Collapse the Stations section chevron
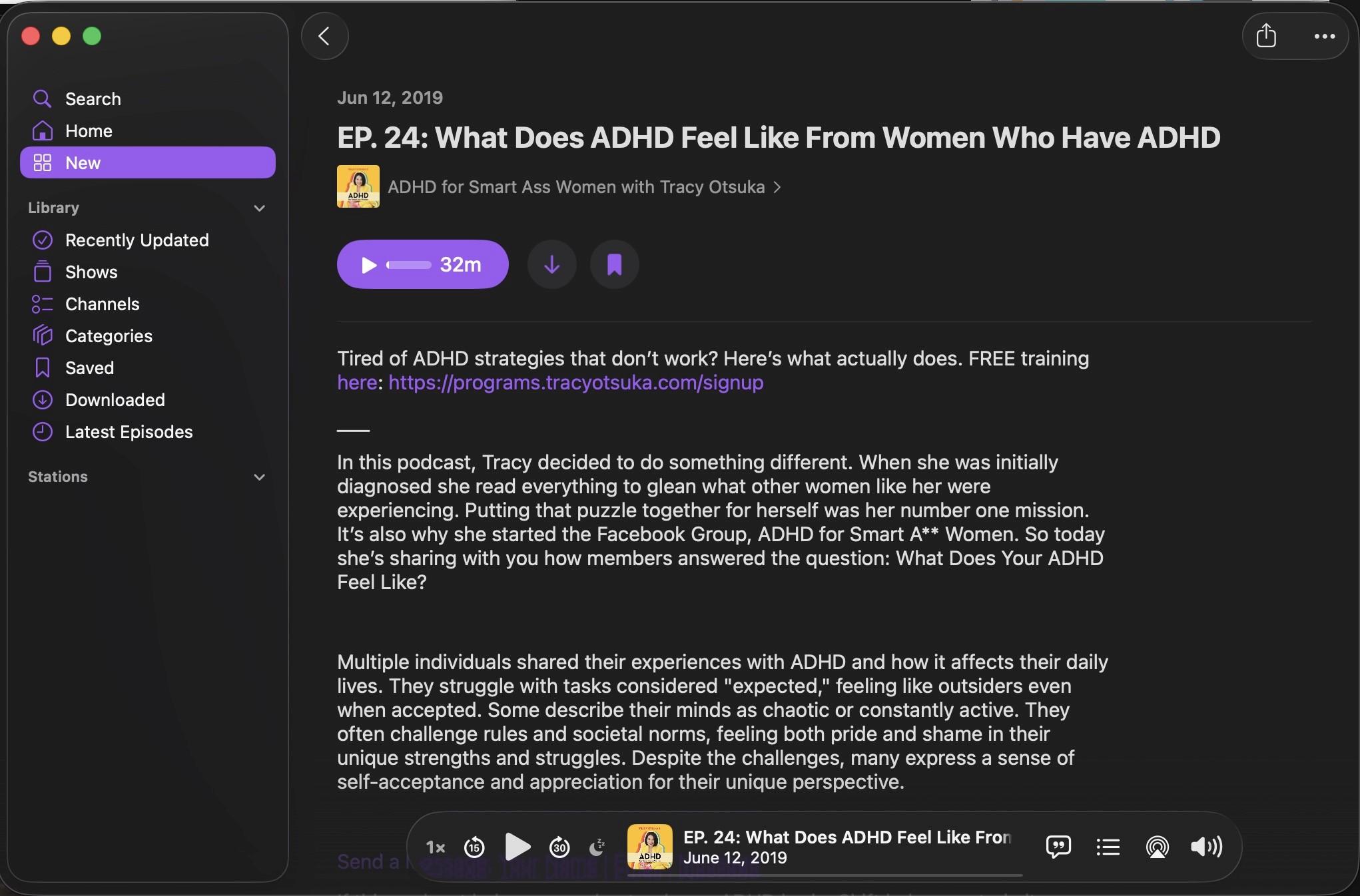The image size is (1360, 896). click(x=260, y=477)
